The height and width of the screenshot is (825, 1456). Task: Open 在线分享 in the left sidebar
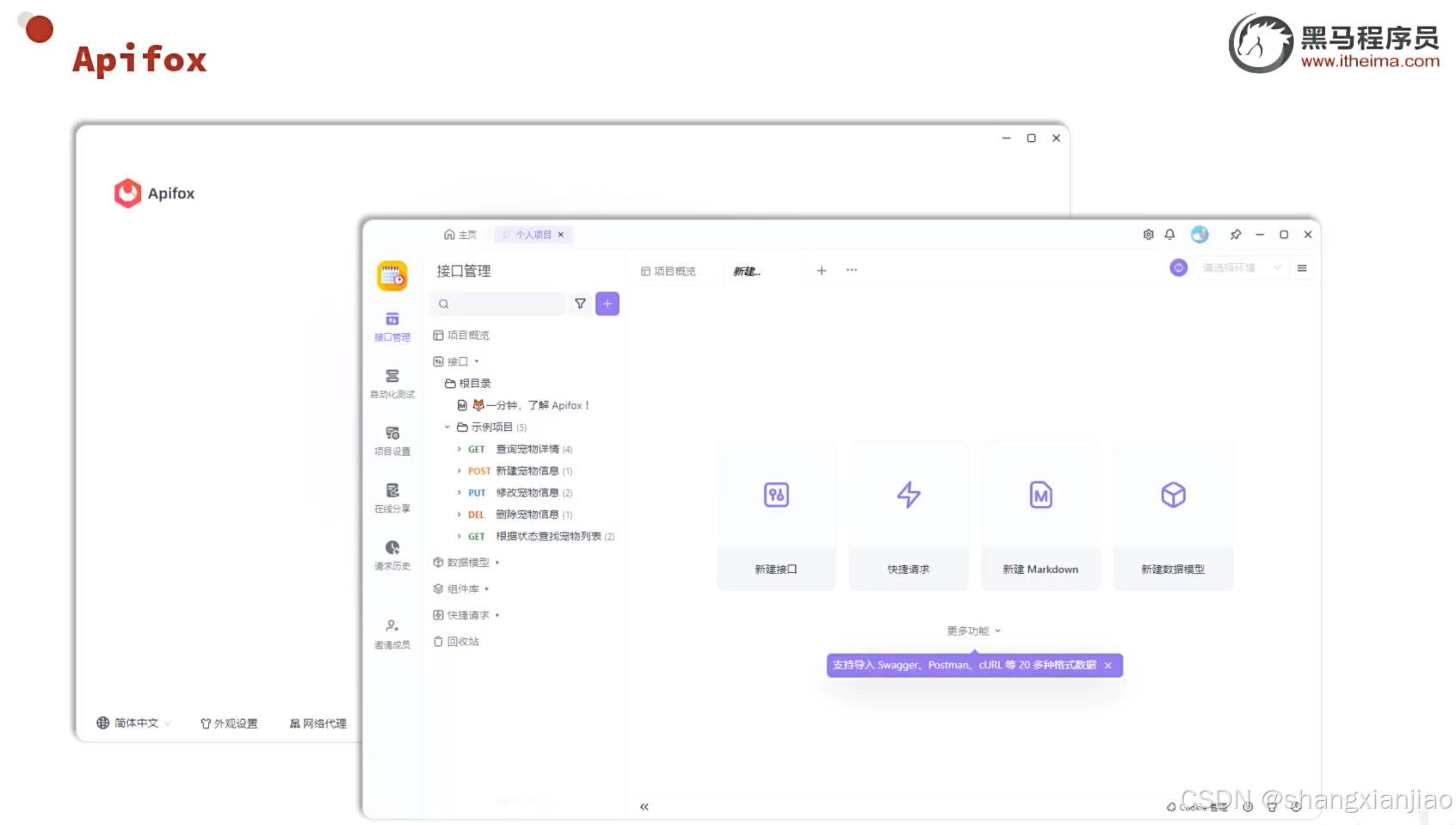(392, 498)
